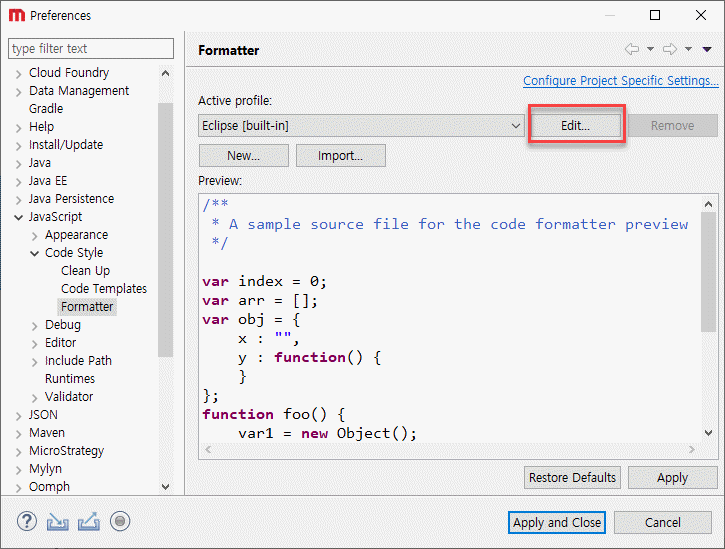Screen dimensions: 725x549
Task: Expand the Appearance tree node
Action: (35, 236)
